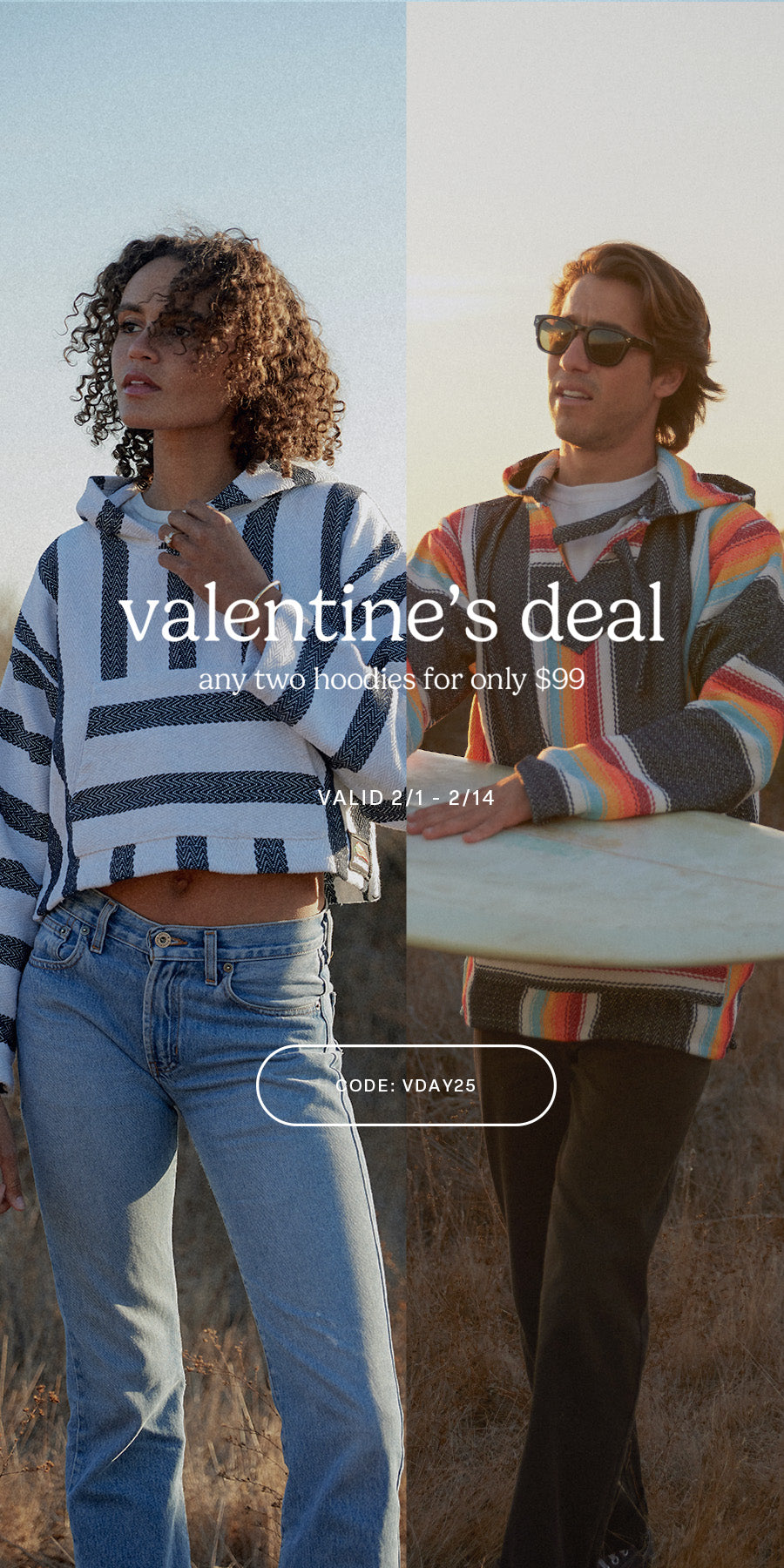
Task: Tap the man's black sunglasses
Action: coord(592,340)
